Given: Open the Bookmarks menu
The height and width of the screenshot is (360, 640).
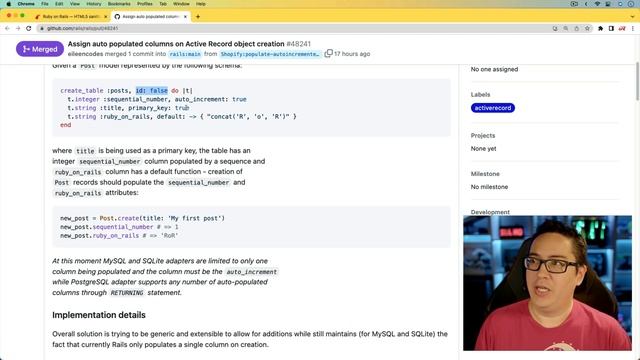Looking at the screenshot, I should (119, 4).
